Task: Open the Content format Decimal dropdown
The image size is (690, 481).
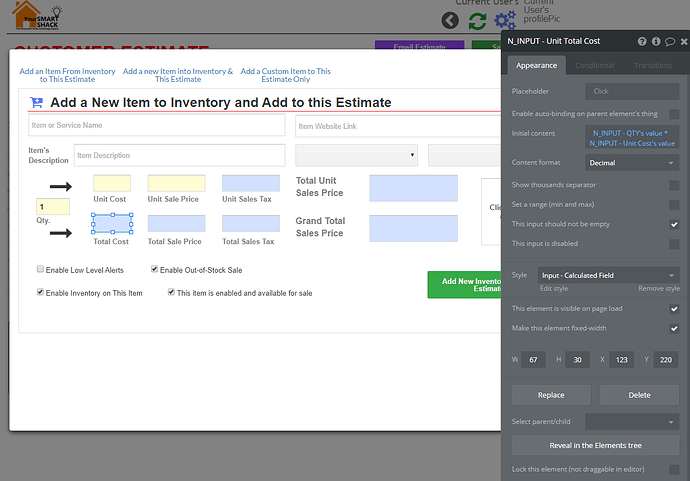Action: tap(632, 163)
